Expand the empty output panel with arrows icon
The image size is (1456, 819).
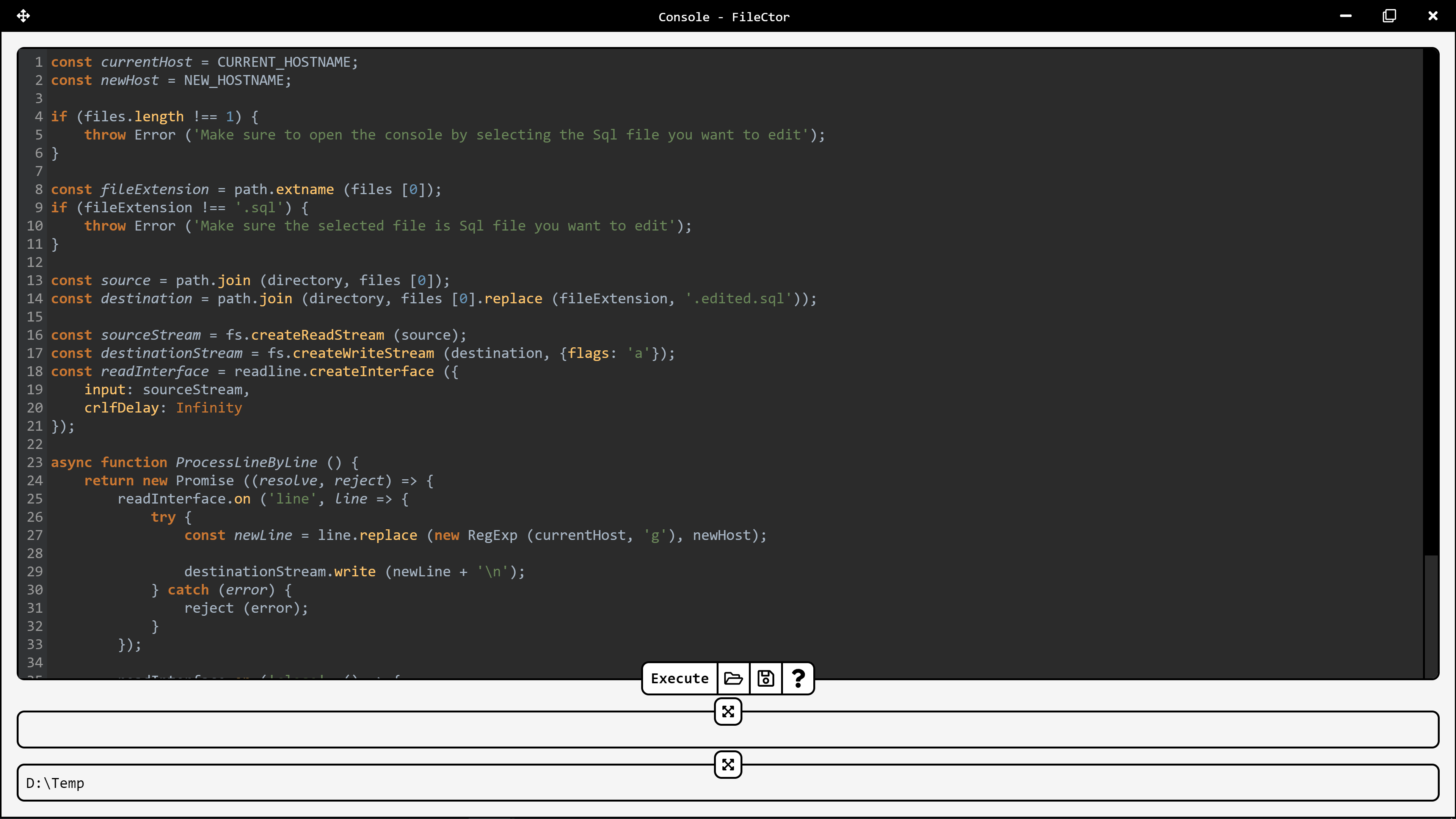(x=728, y=712)
